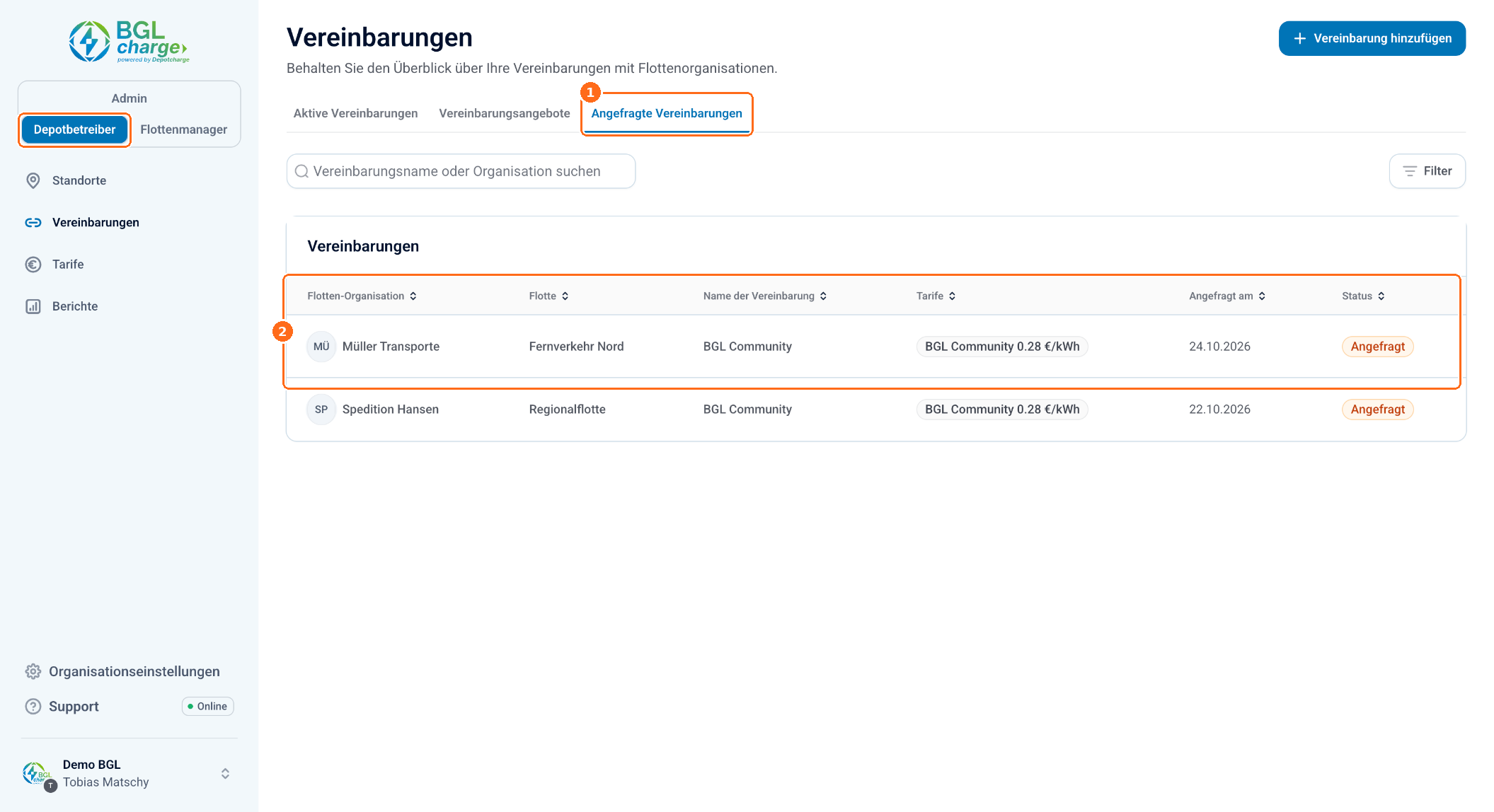1494x812 pixels.
Task: Sort by Name der Vereinbarung column
Action: point(765,296)
